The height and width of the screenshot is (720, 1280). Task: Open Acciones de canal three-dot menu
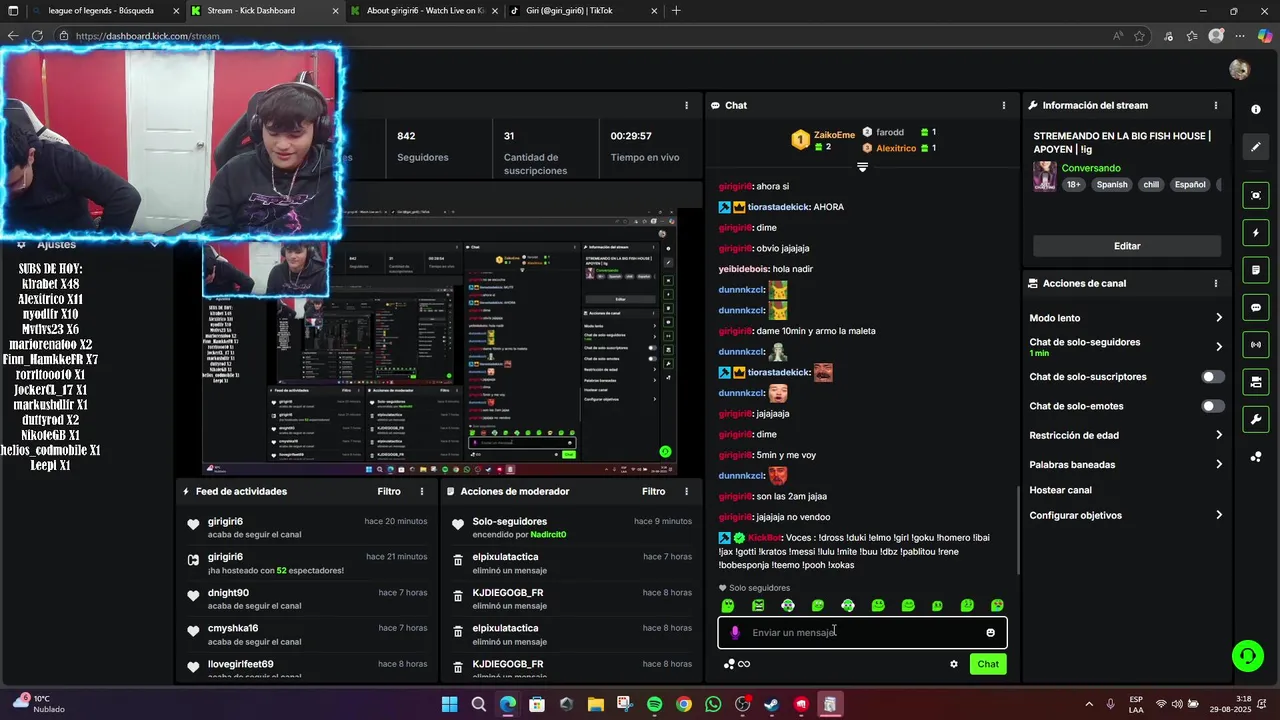click(1216, 283)
